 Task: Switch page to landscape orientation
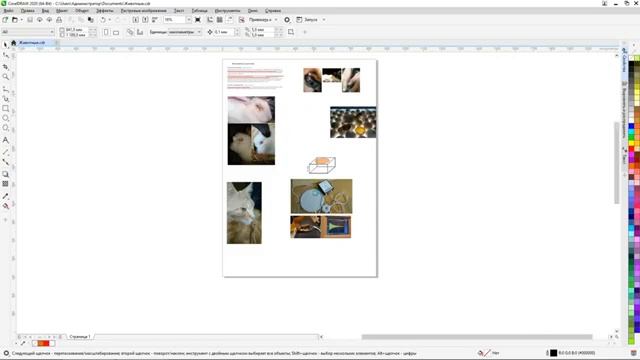click(116, 32)
